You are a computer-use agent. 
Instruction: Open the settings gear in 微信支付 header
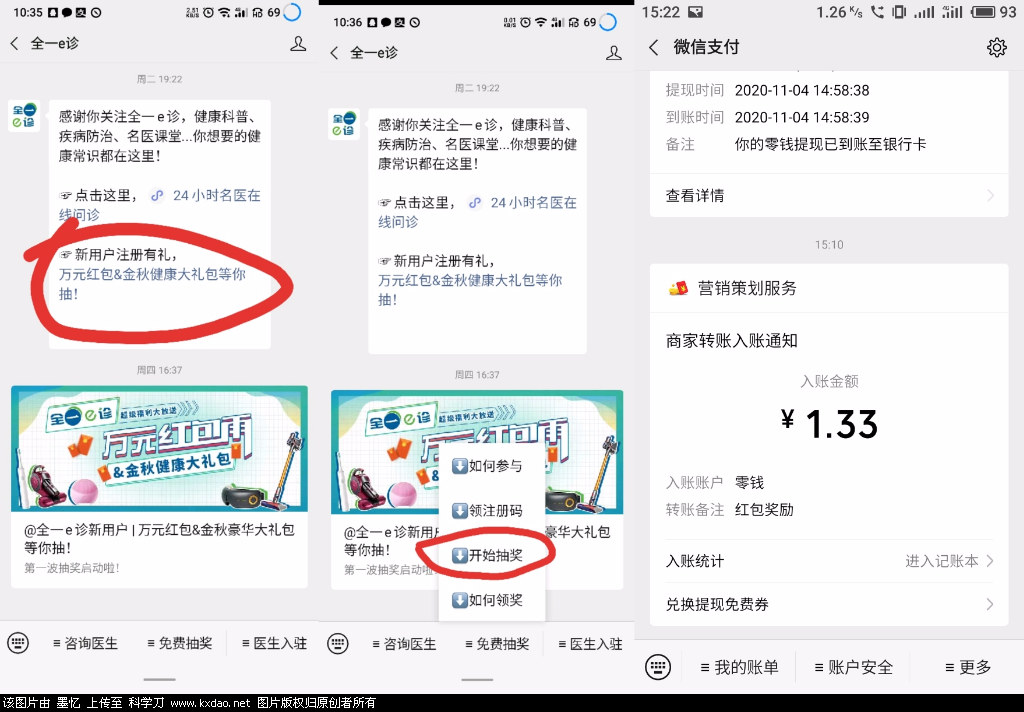tap(996, 48)
